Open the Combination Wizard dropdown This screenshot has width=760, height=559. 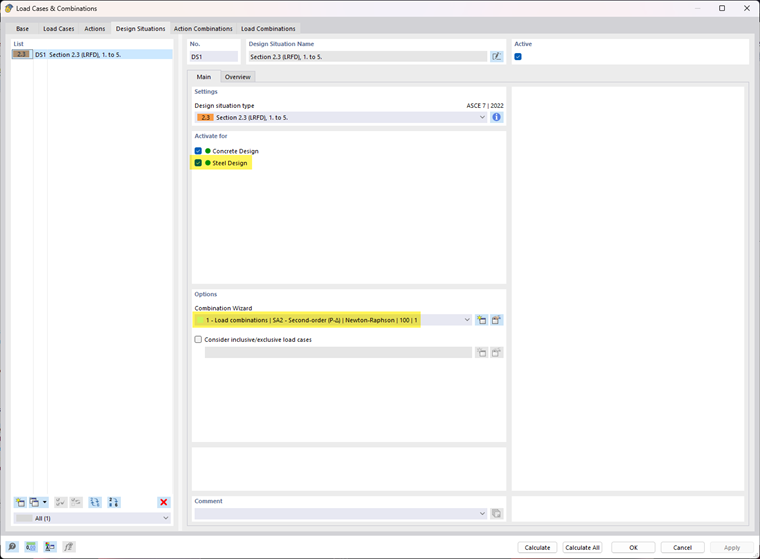[467, 320]
